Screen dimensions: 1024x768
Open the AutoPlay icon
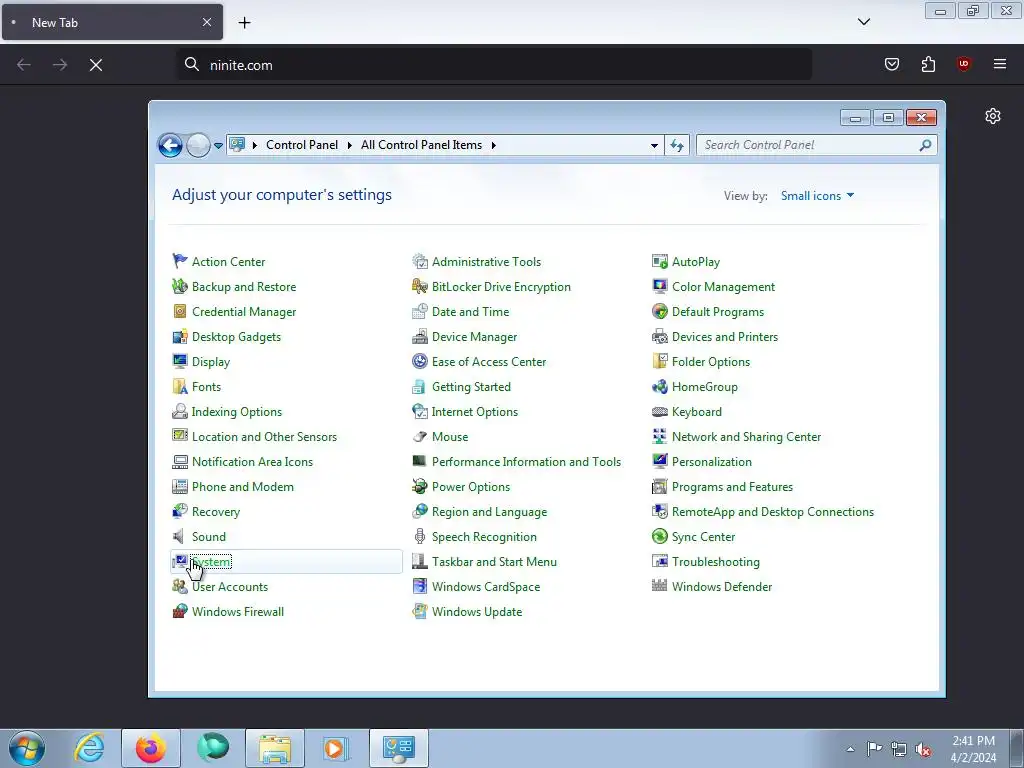click(x=660, y=261)
